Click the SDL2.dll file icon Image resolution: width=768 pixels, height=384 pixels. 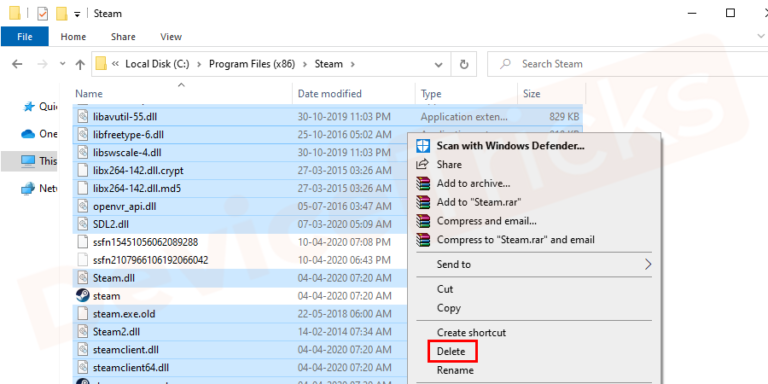tap(83, 224)
